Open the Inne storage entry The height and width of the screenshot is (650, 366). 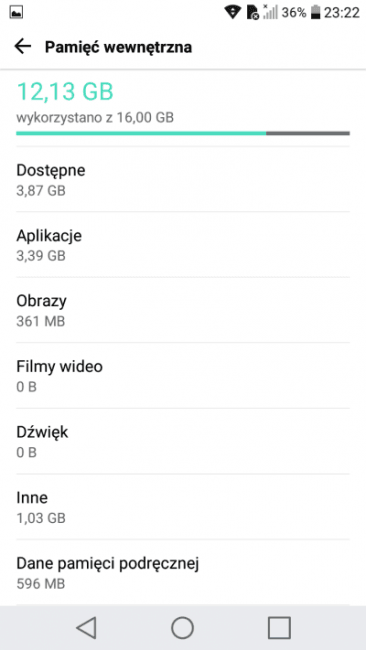[x=183, y=507]
